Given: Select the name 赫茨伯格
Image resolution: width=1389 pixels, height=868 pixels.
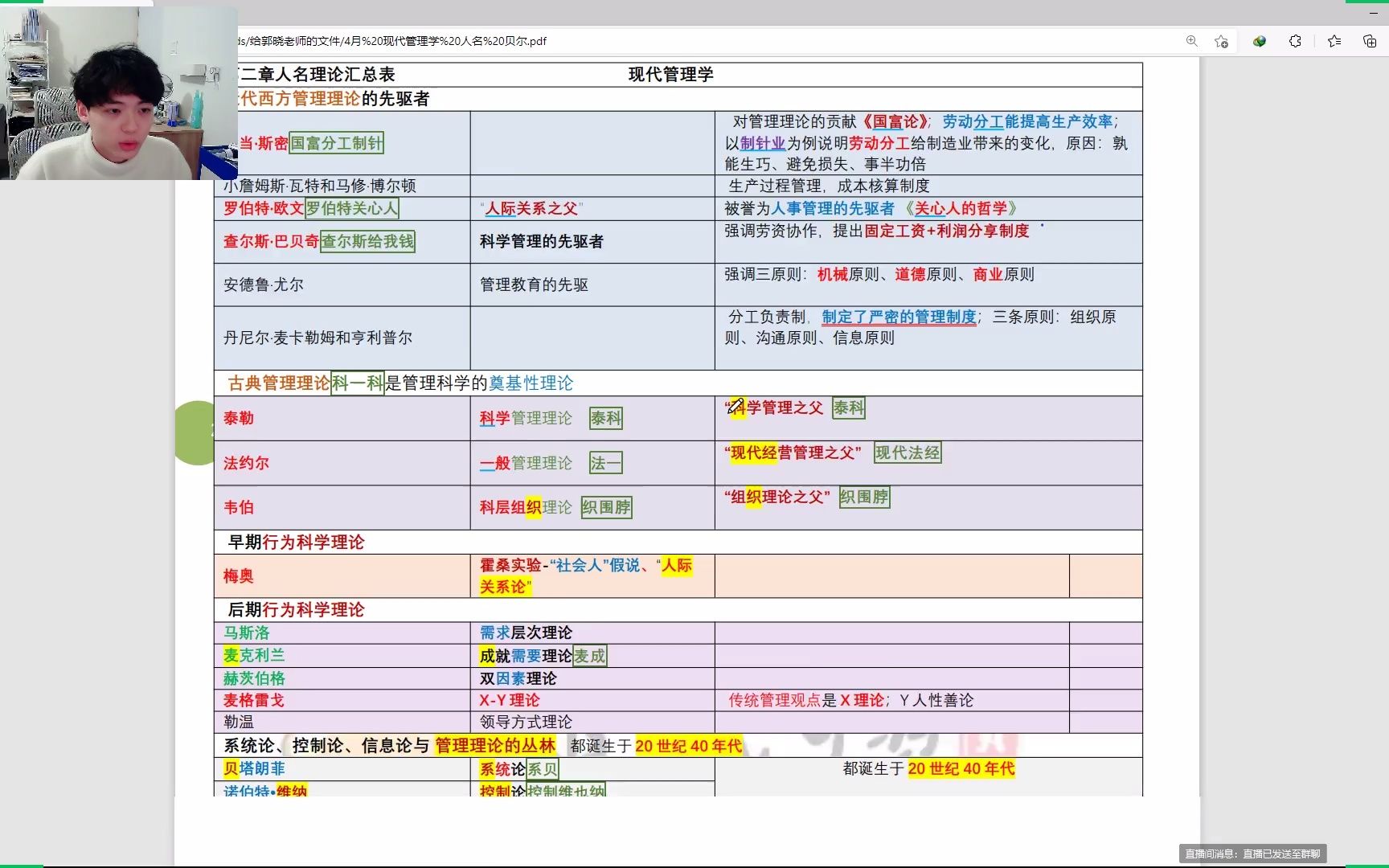Looking at the screenshot, I should click(254, 678).
